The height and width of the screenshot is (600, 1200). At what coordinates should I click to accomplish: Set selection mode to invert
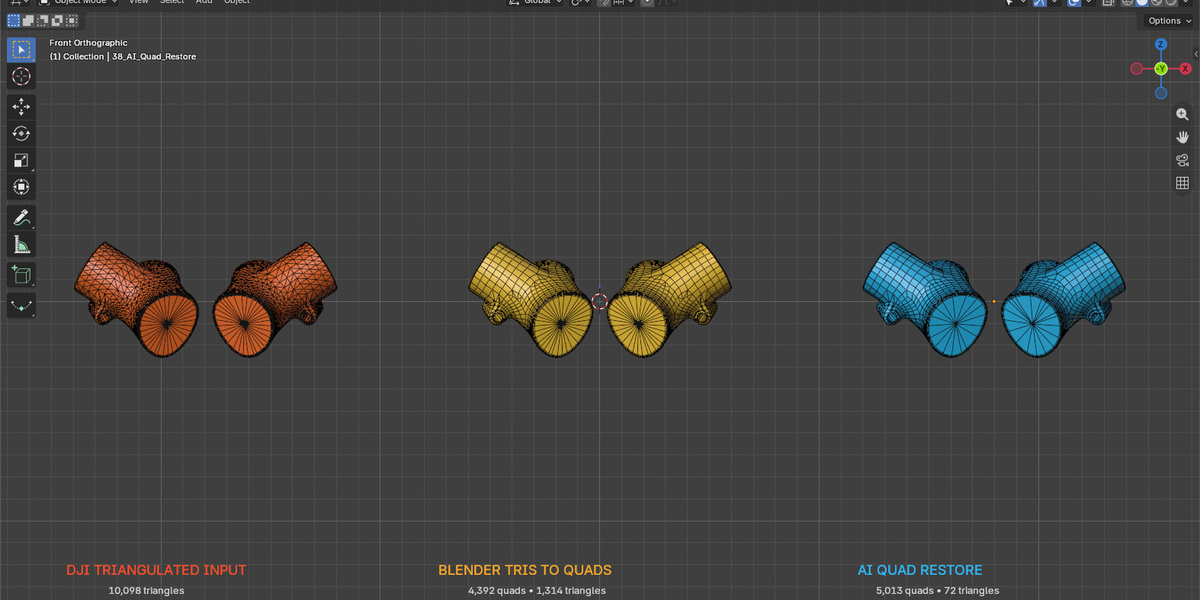pyautogui.click(x=56, y=20)
